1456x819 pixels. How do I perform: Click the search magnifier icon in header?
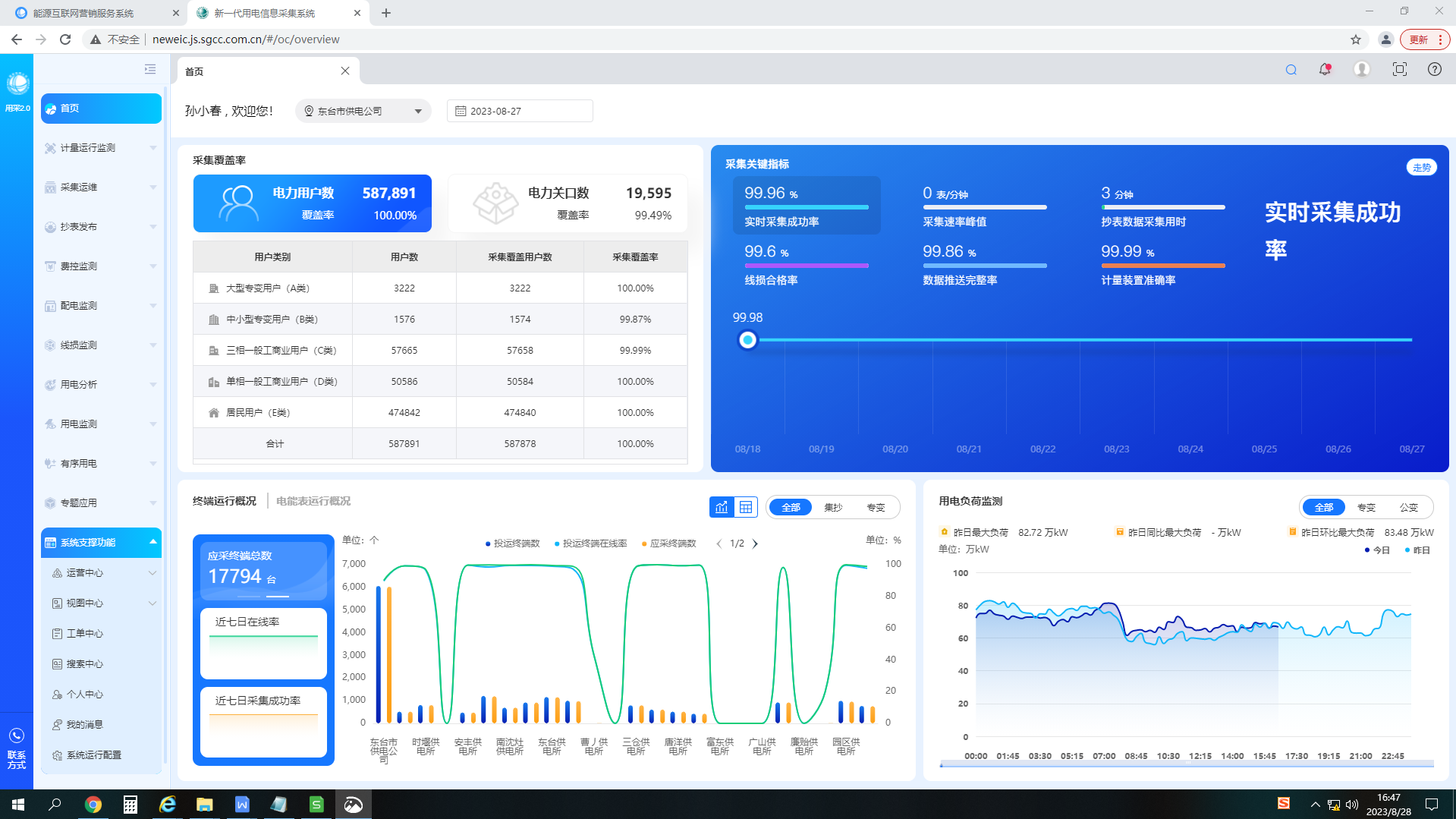click(1291, 70)
